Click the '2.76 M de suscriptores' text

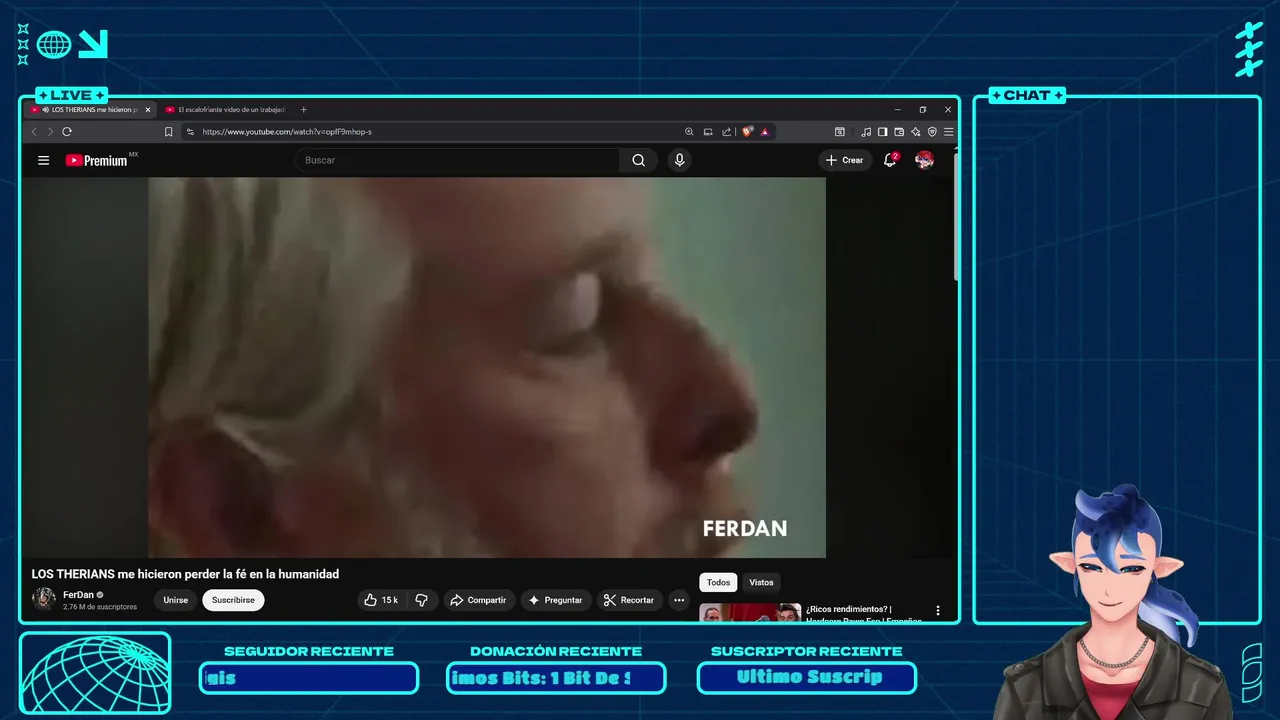[100, 607]
